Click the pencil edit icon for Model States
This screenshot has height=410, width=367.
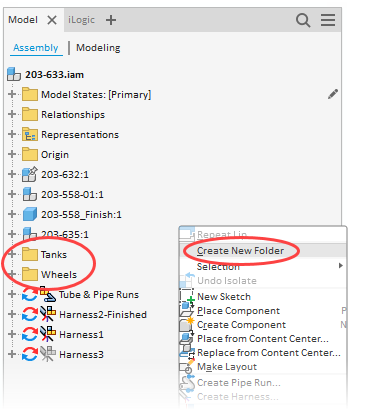coord(333,94)
